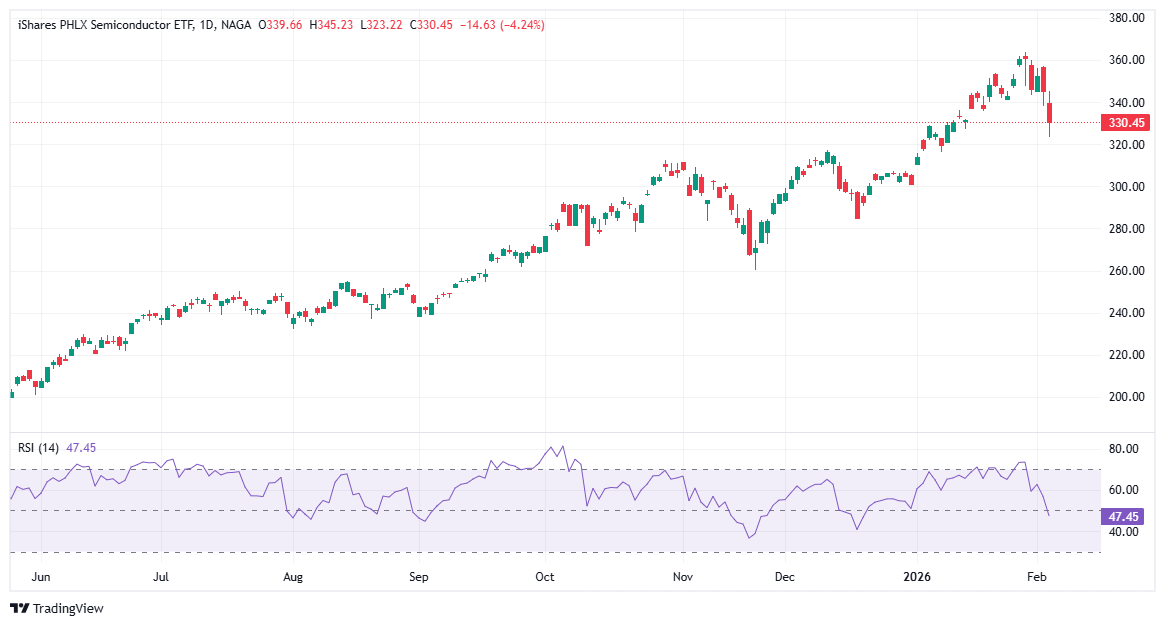Viewport: 1165px width, 626px height.
Task: Toggle the percentage change display (-4.24%)
Action: click(x=519, y=29)
